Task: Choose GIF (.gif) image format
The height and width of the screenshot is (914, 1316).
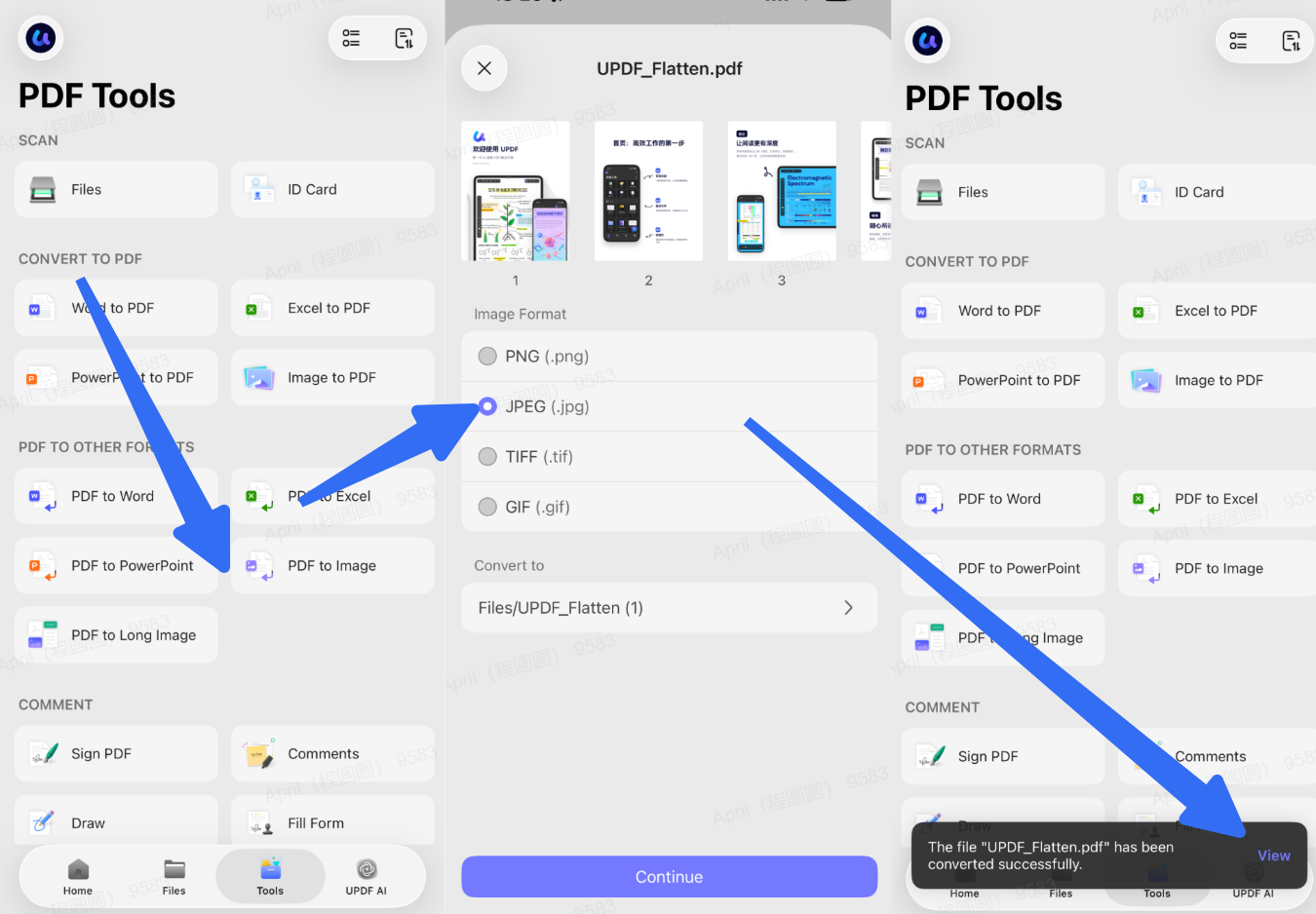Action: pyautogui.click(x=670, y=507)
